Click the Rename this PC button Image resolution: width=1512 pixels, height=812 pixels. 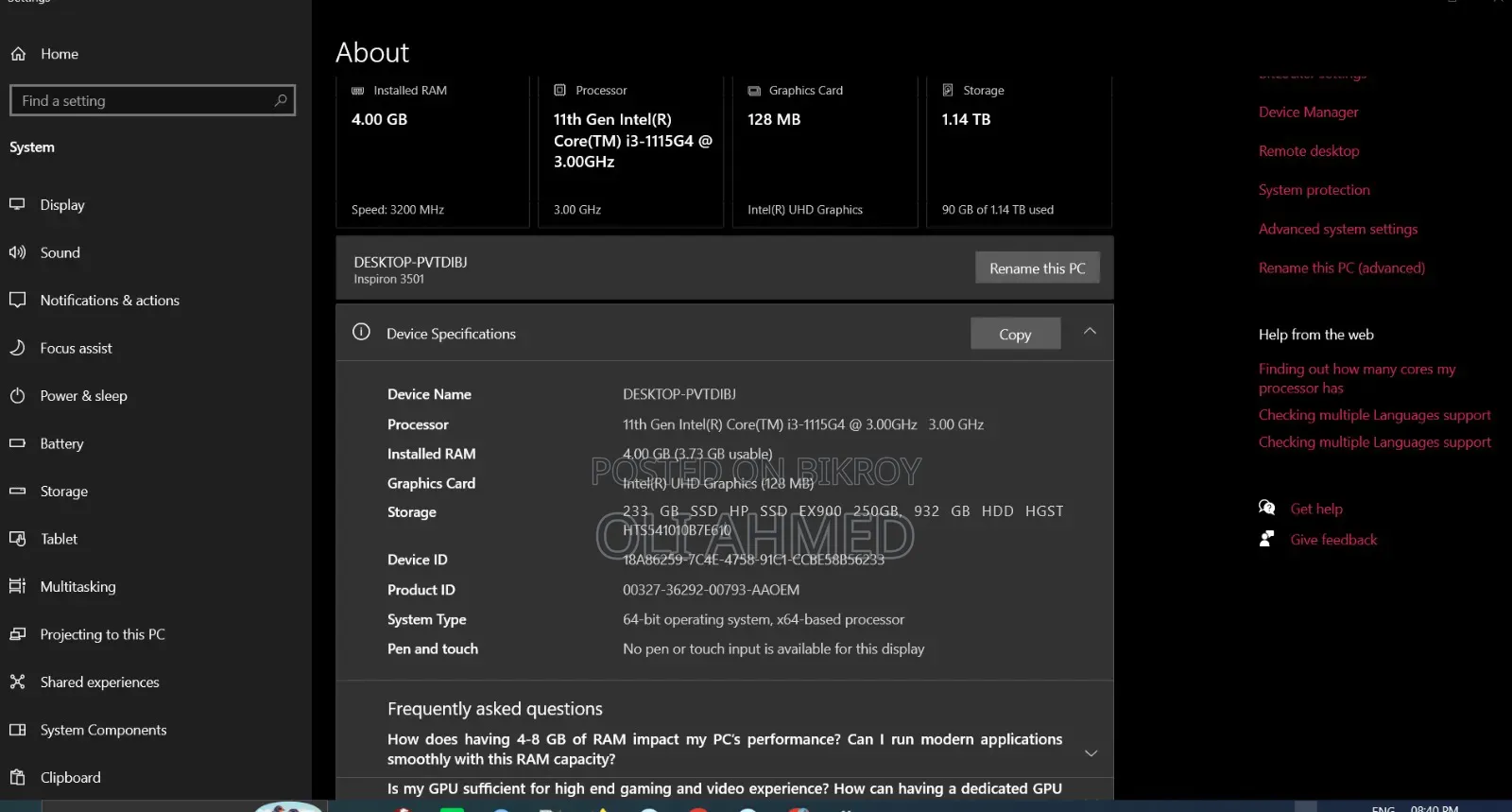[1038, 268]
